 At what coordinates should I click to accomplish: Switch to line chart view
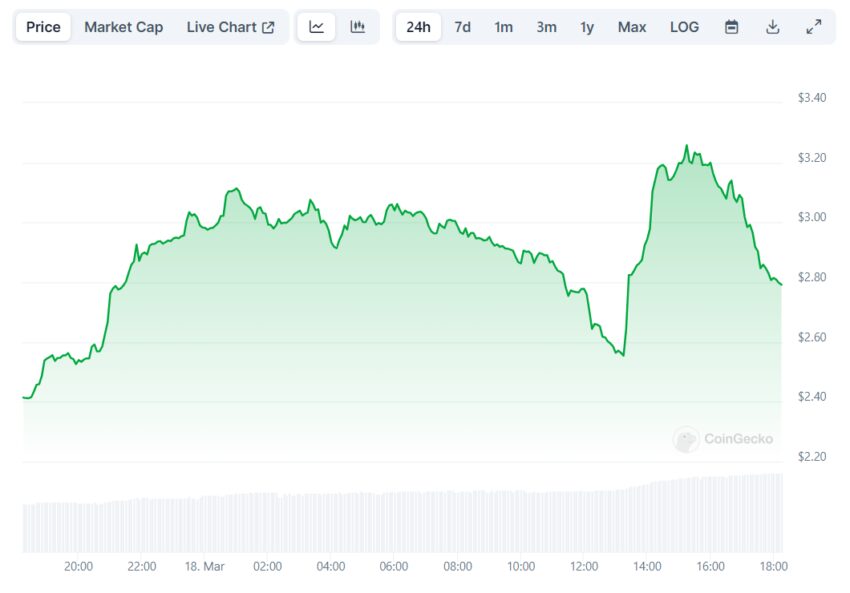[317, 27]
